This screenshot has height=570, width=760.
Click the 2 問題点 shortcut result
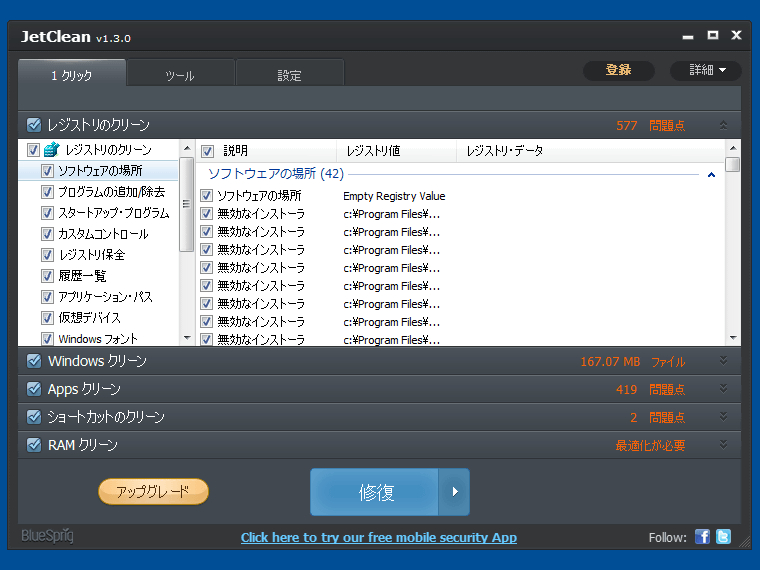pyautogui.click(x=657, y=417)
